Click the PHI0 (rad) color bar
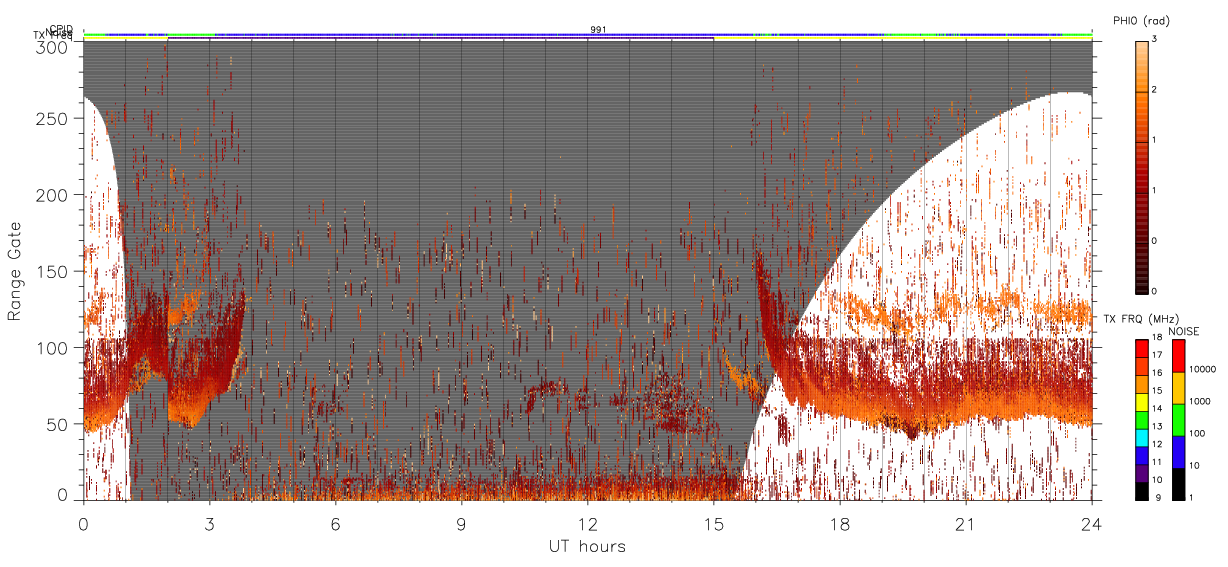This screenshot has width=1228, height=567. pos(1142,166)
